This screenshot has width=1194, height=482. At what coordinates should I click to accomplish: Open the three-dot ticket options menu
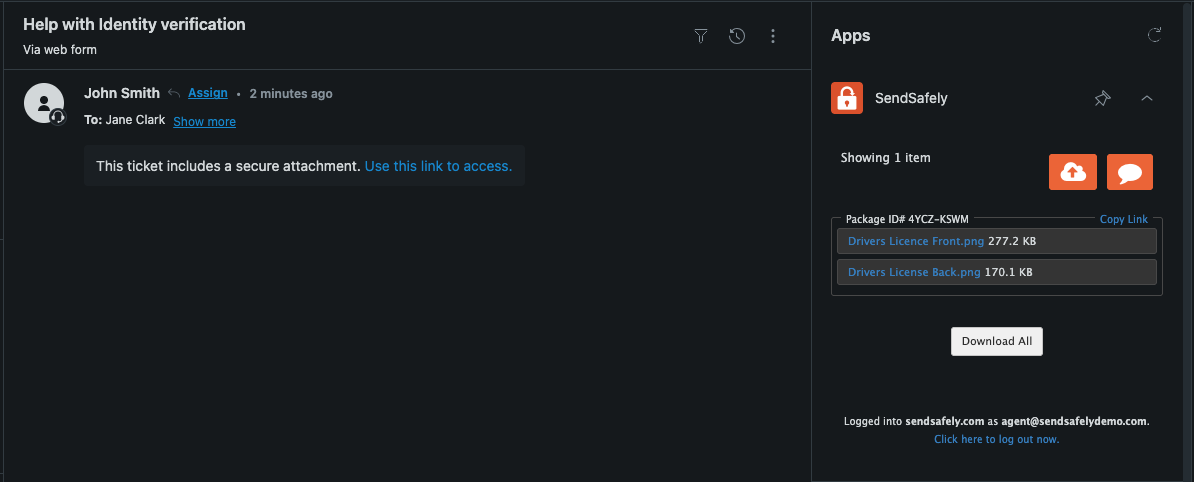coord(773,36)
